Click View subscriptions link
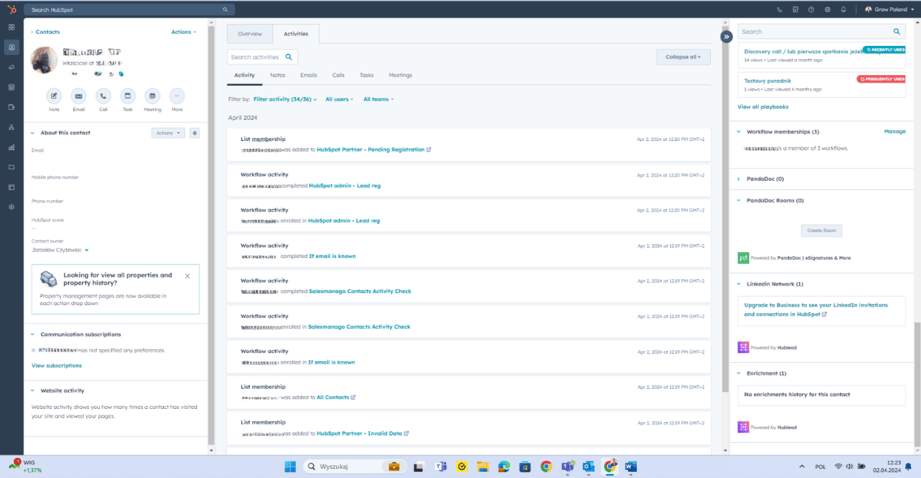This screenshot has height=478, width=921. pos(56,365)
